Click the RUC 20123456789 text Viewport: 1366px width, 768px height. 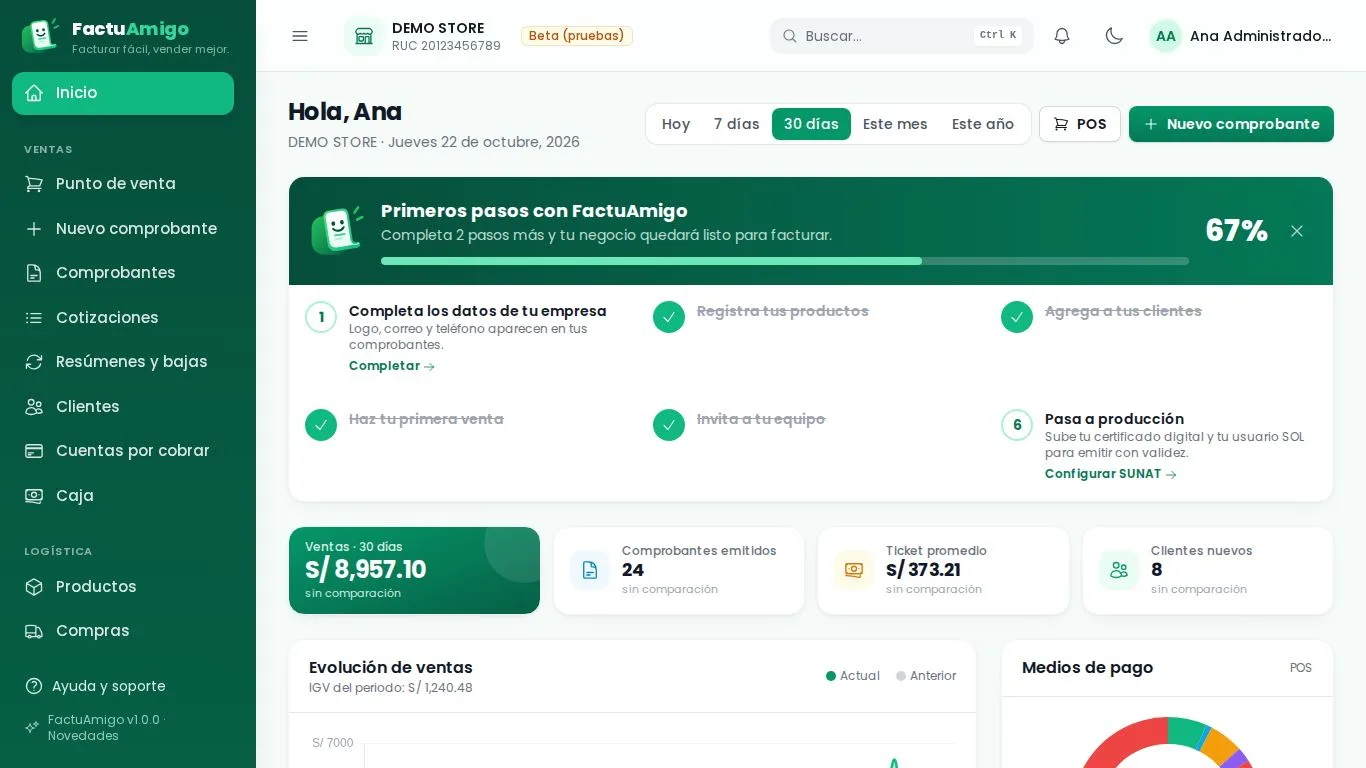point(446,46)
